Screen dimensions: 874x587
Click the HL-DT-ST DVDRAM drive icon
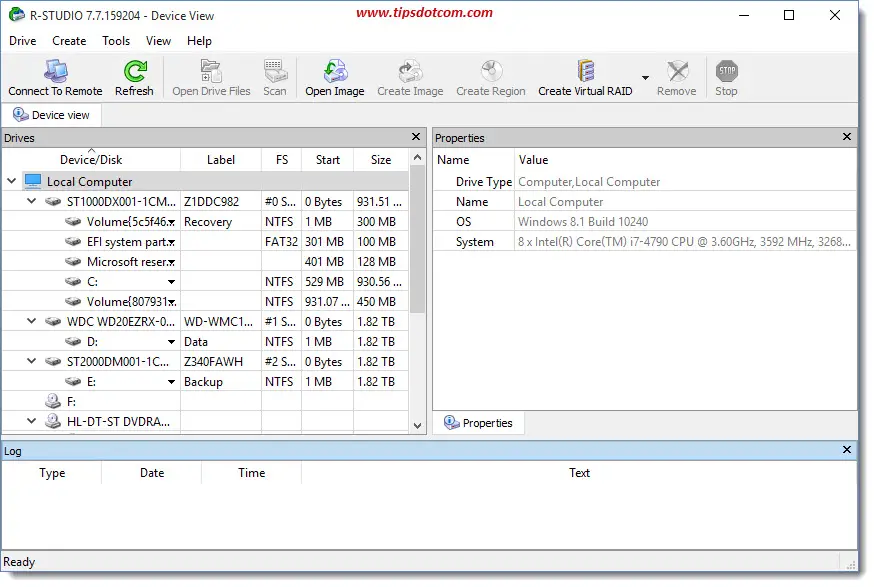coord(53,421)
